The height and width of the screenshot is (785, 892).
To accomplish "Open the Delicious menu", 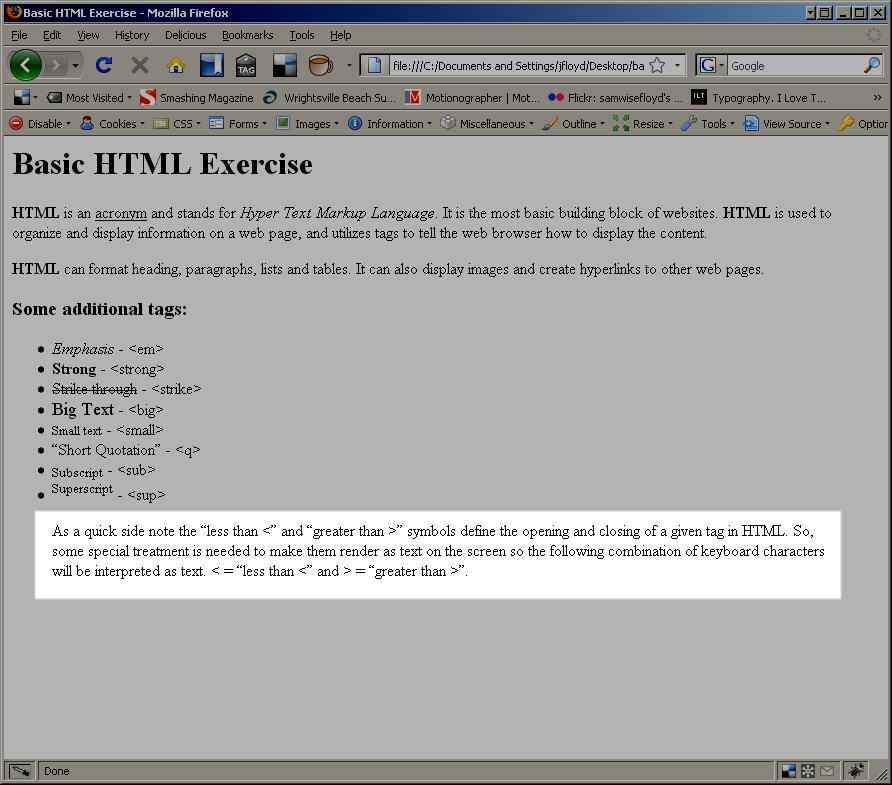I will pos(185,35).
